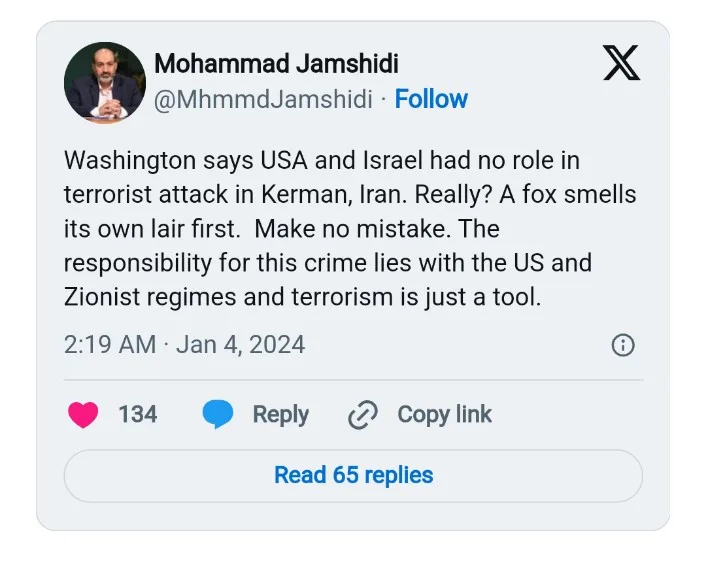Click the words "Make no mistake" in the tweet

point(343,229)
